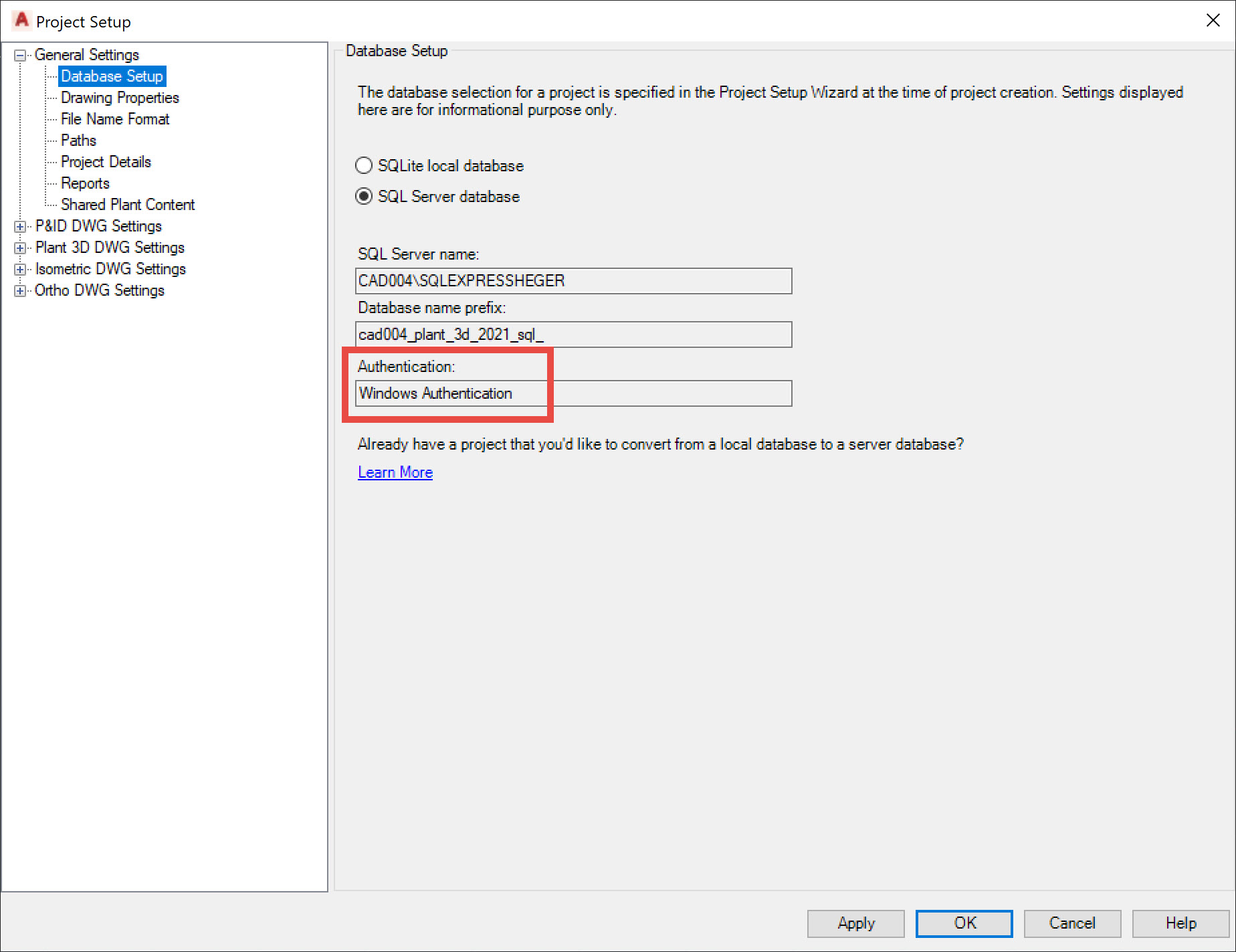Viewport: 1236px width, 952px height.
Task: Open Shared Plant Content settings
Action: [x=127, y=204]
